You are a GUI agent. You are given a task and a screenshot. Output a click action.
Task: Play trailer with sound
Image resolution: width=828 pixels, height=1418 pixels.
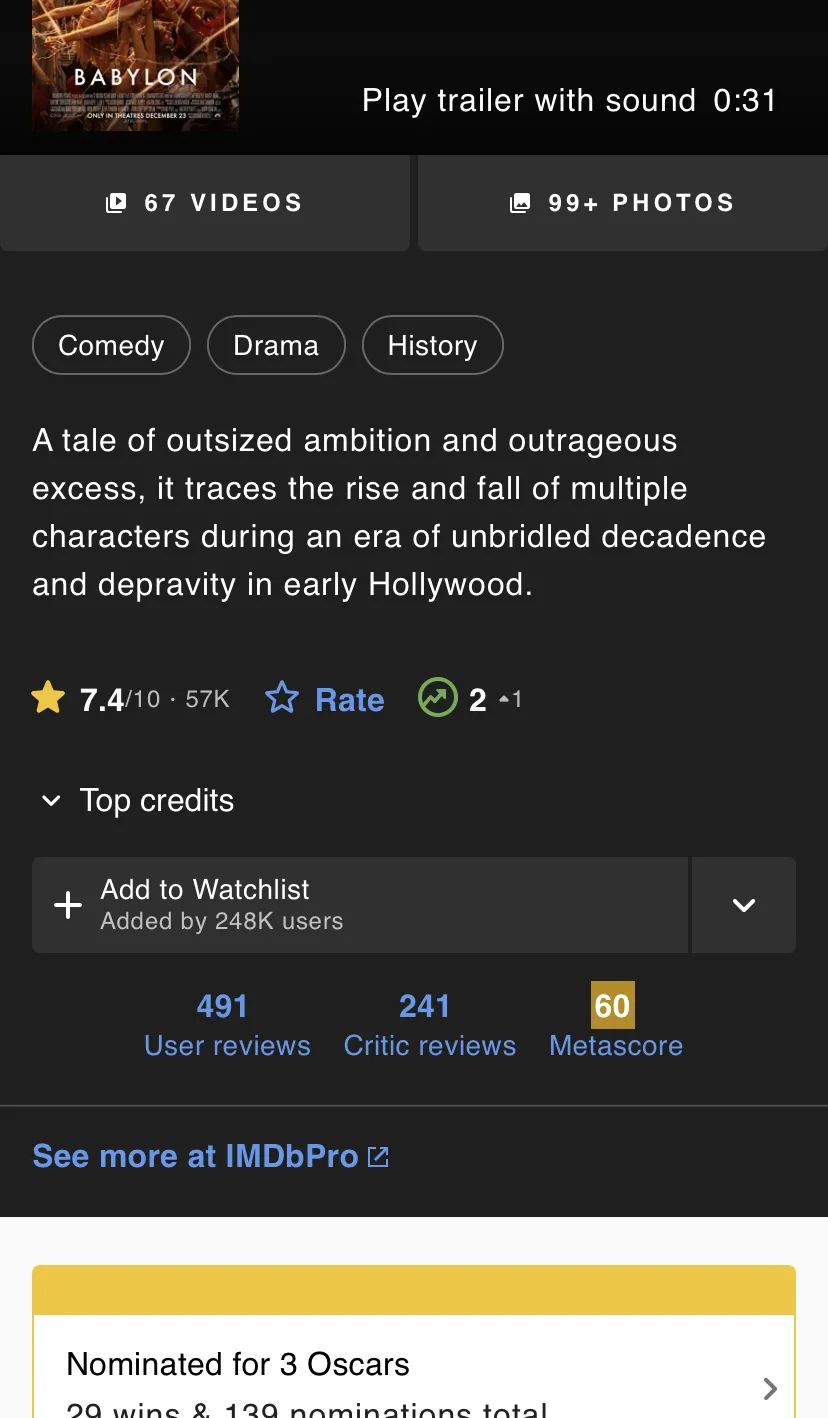coord(569,100)
